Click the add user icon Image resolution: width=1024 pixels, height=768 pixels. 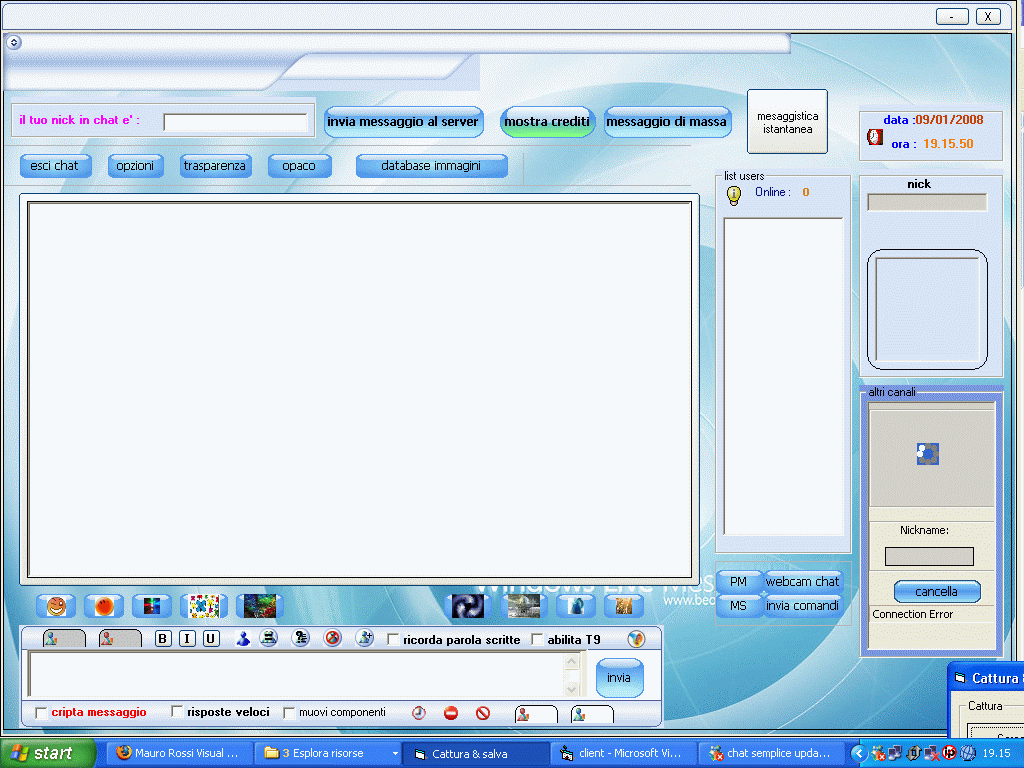tap(364, 638)
